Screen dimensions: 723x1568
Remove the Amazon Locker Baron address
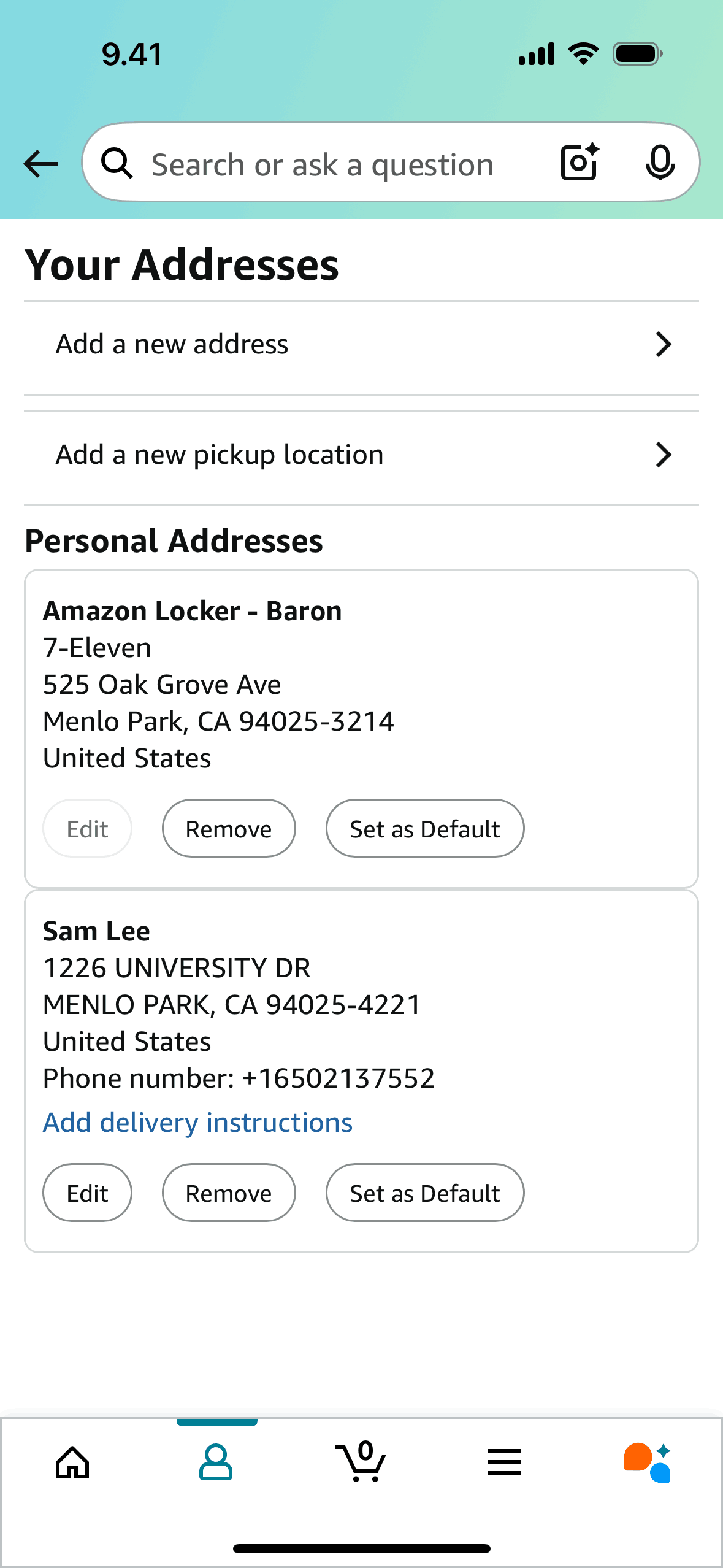pyautogui.click(x=229, y=829)
